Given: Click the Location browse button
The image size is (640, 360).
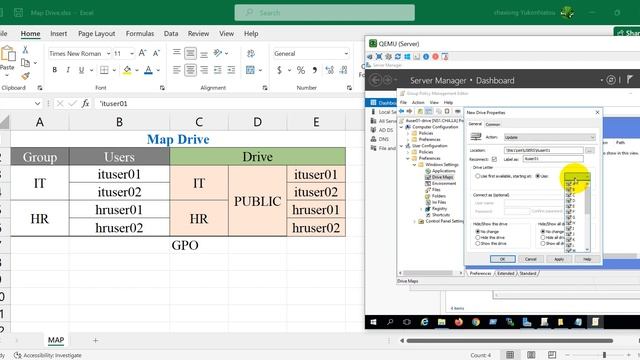Looking at the screenshot, I should 590,151.
